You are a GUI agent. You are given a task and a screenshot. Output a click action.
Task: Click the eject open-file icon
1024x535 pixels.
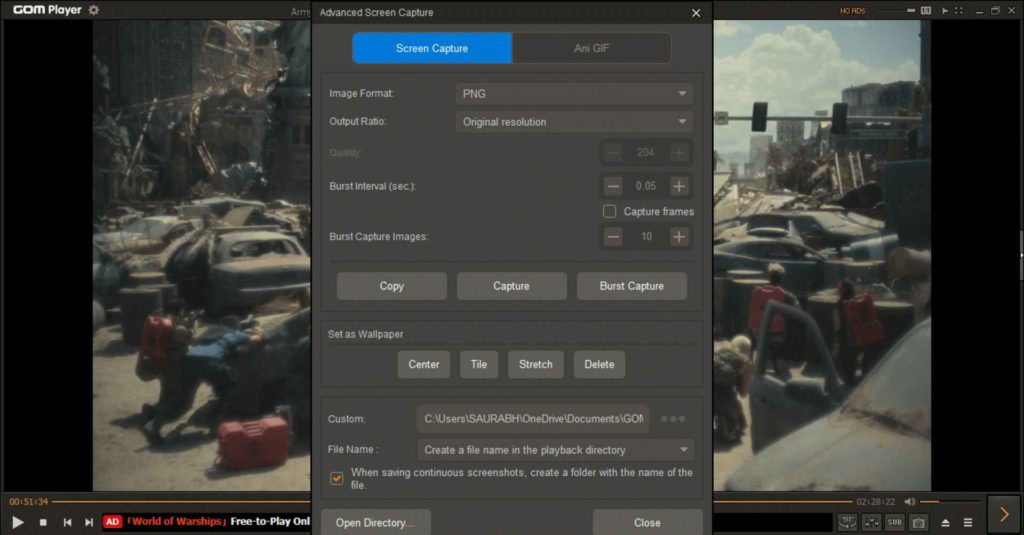point(945,523)
